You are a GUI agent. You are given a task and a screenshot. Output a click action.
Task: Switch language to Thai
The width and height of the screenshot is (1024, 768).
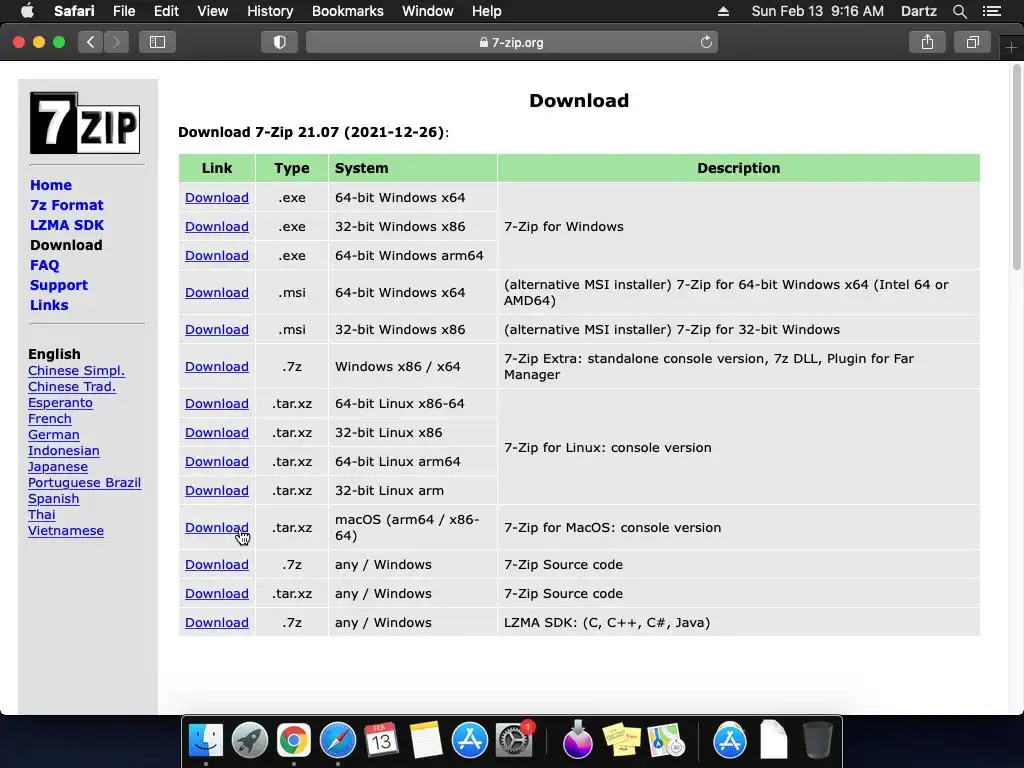(x=41, y=515)
